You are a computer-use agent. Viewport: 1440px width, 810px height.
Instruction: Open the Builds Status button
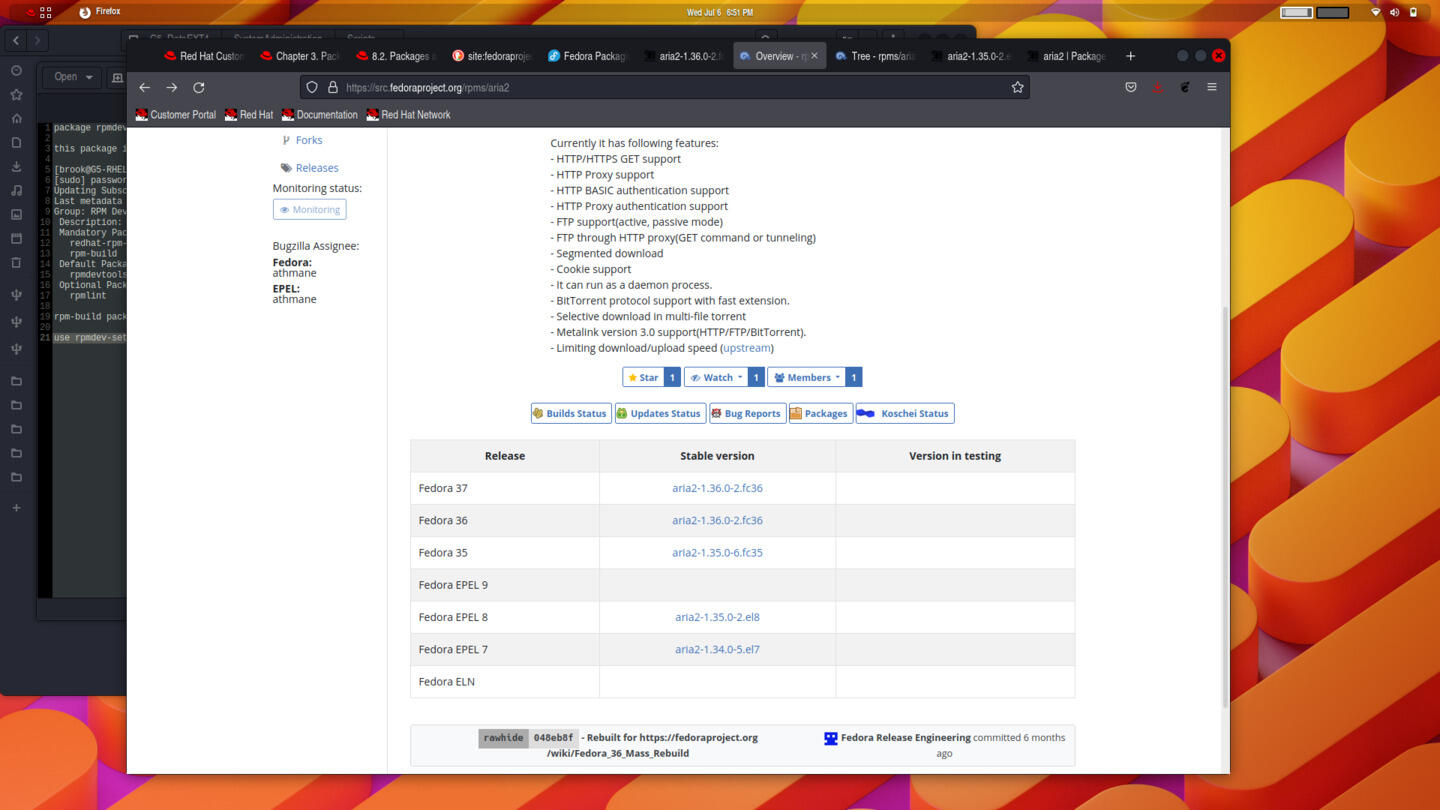point(571,413)
